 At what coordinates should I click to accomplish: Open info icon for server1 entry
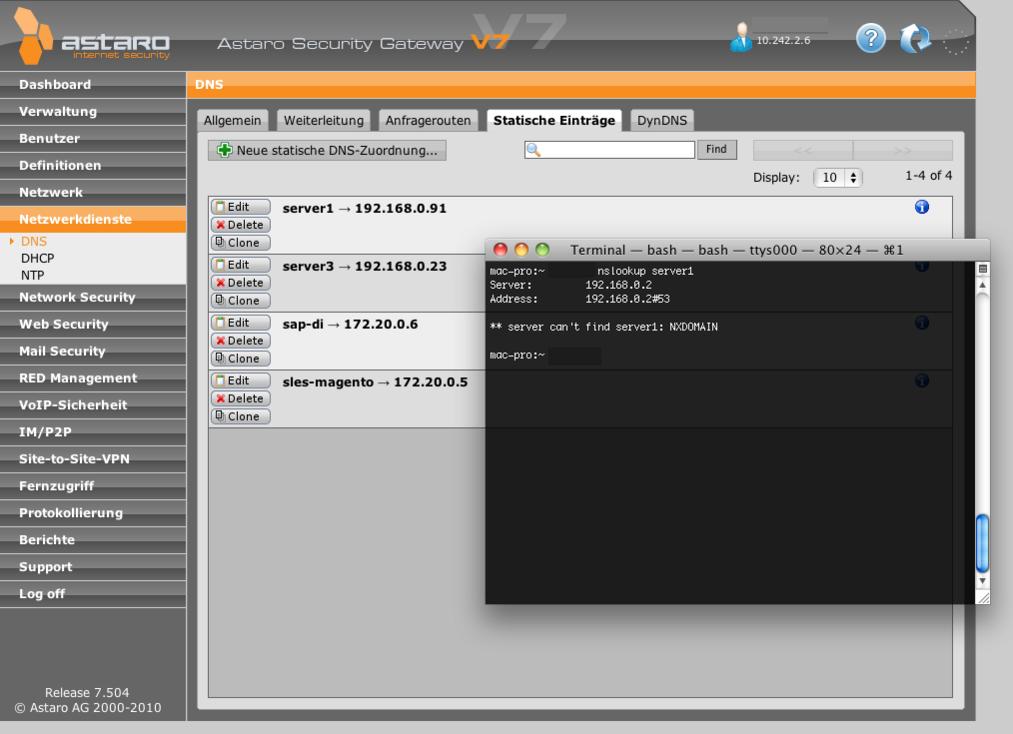pos(922,207)
